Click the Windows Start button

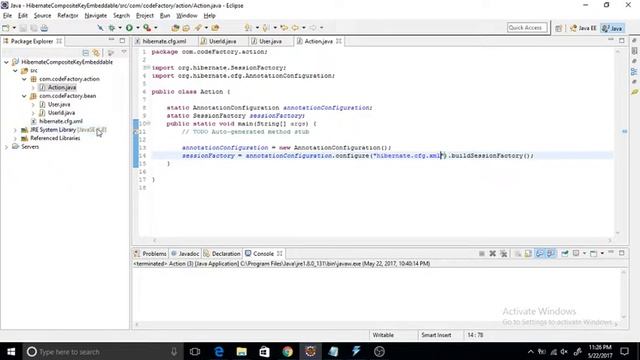tap(11, 351)
